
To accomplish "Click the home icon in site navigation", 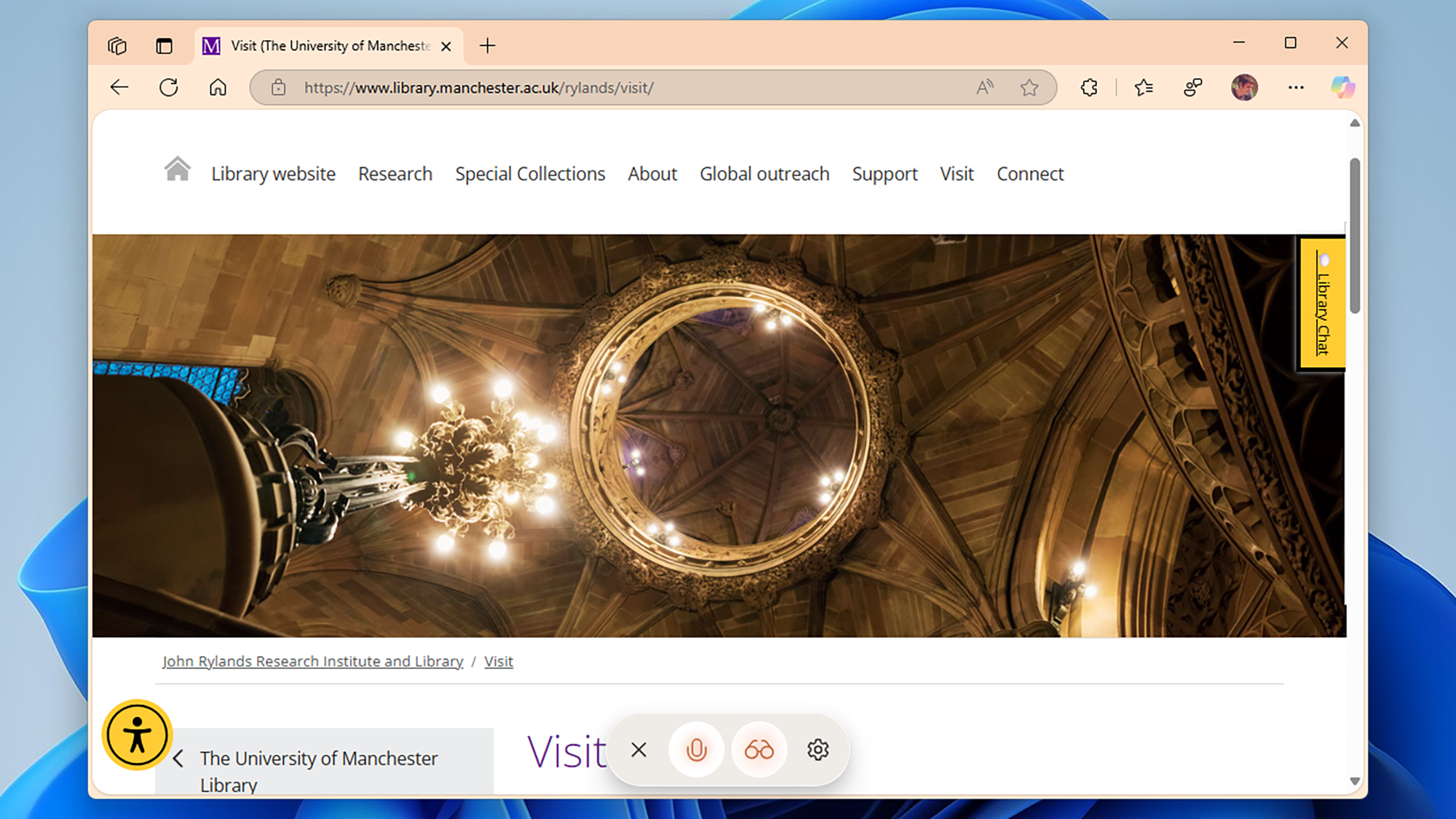I will coord(177,170).
